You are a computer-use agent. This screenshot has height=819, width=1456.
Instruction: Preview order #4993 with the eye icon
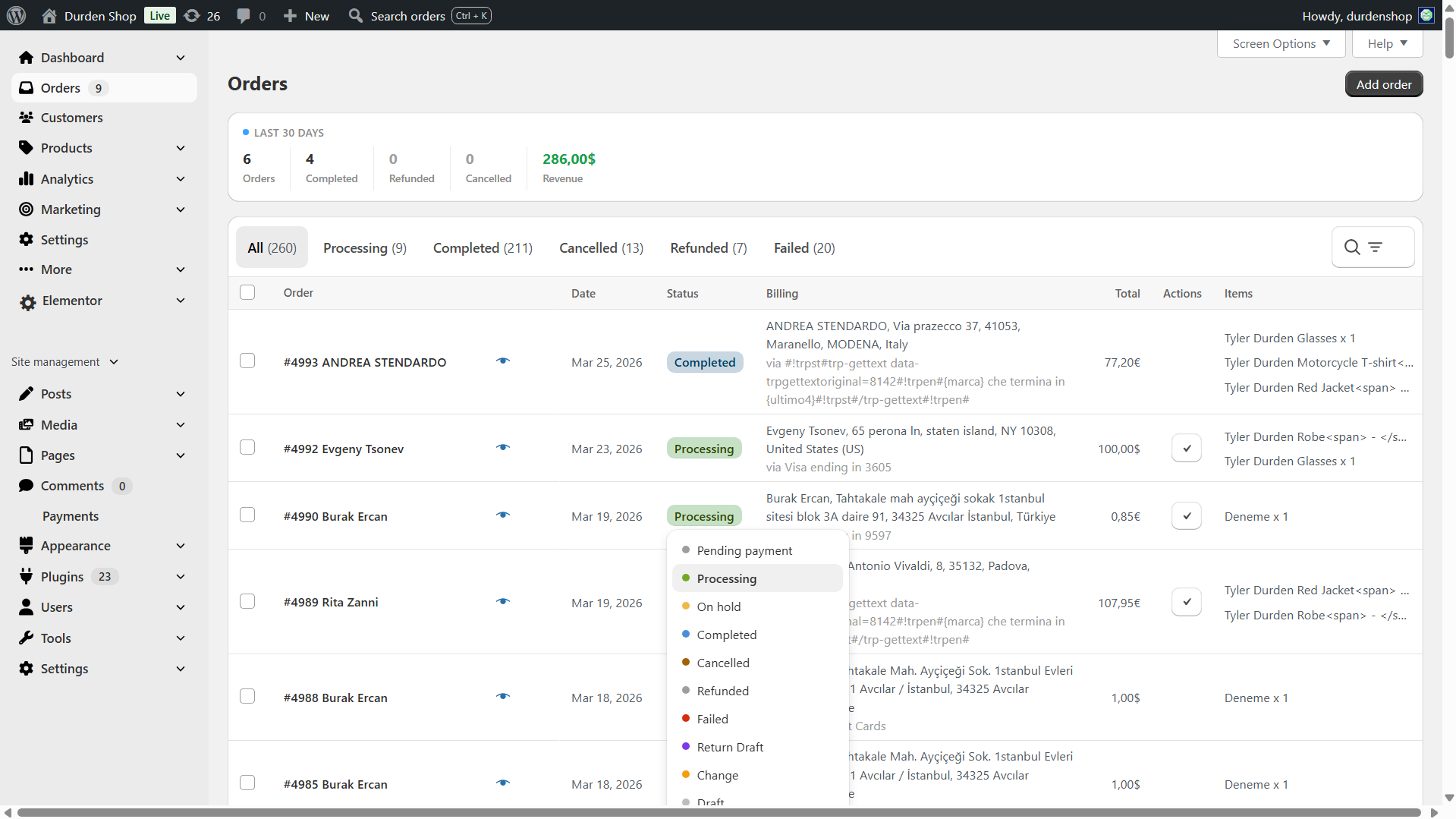[502, 361]
